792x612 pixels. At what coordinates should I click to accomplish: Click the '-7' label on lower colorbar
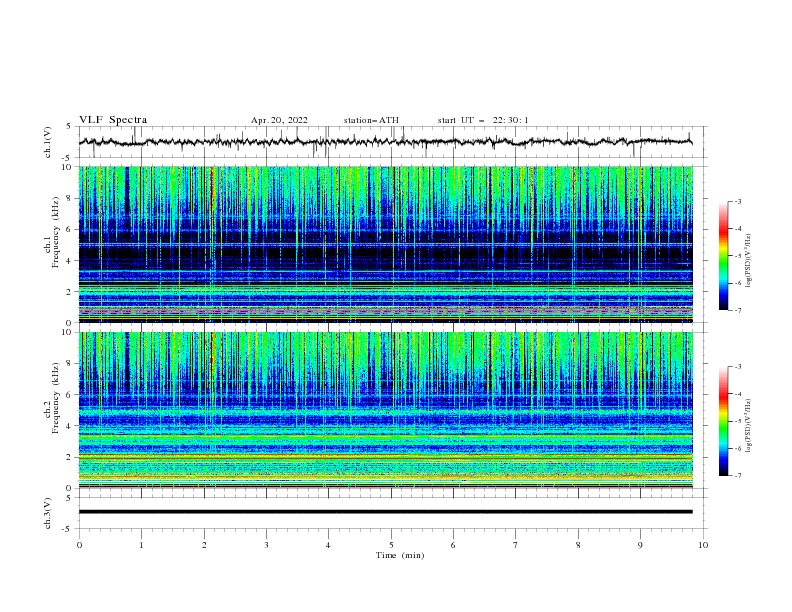pos(738,476)
